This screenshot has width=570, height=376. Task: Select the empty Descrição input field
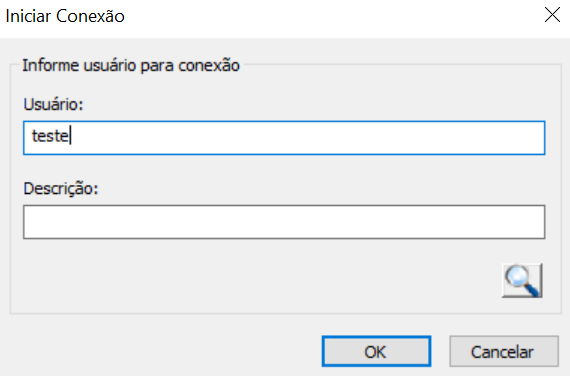[x=284, y=222]
